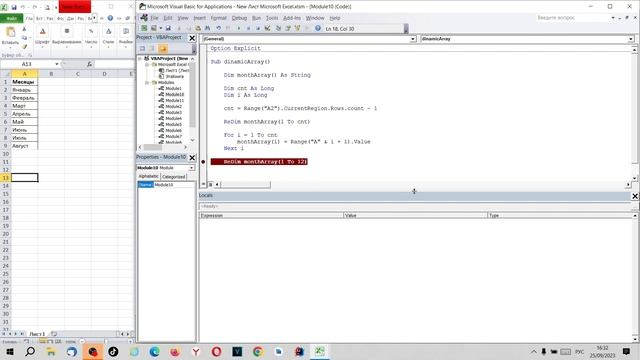The image size is (640, 360).
Task: Click the Paste icon in VBA toolbar
Action: point(198,28)
